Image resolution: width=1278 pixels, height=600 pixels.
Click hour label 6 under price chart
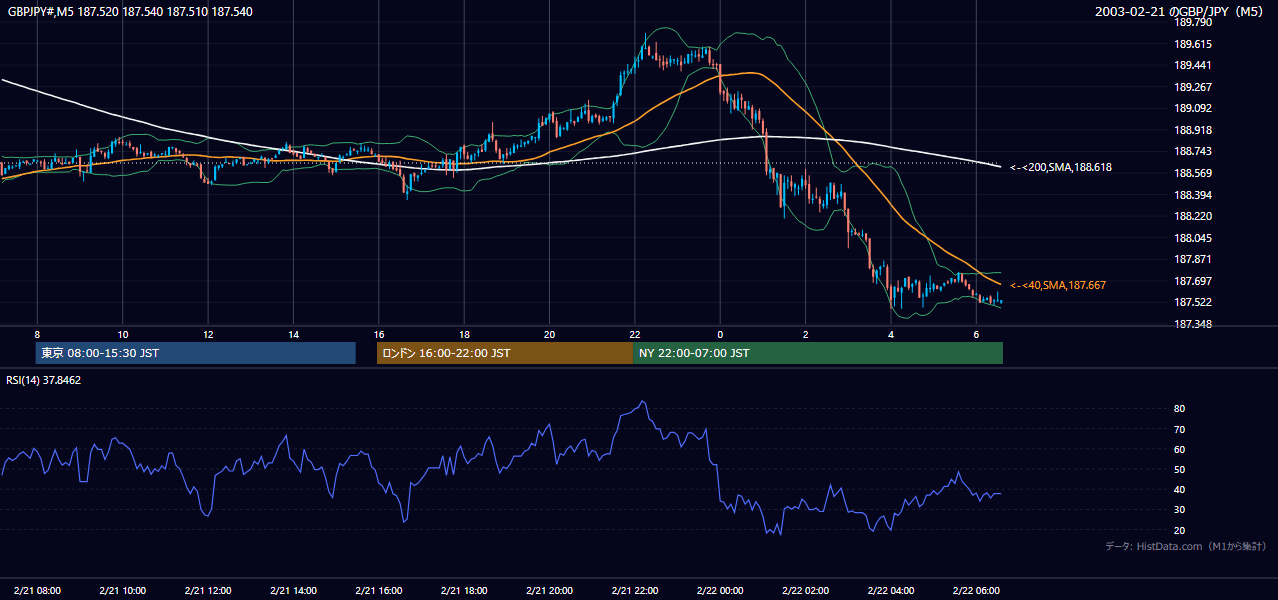[976, 334]
